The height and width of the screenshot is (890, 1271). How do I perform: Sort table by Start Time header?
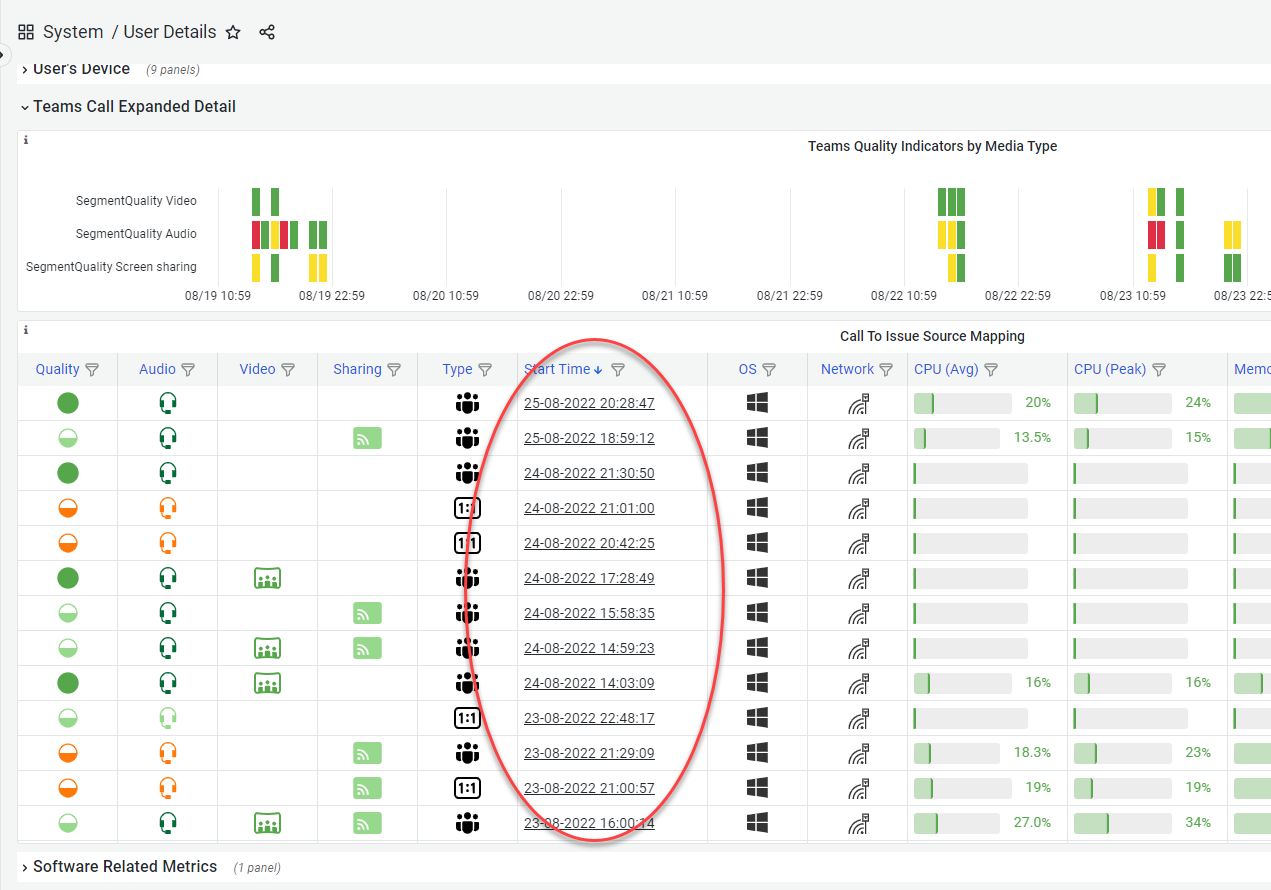tap(557, 370)
